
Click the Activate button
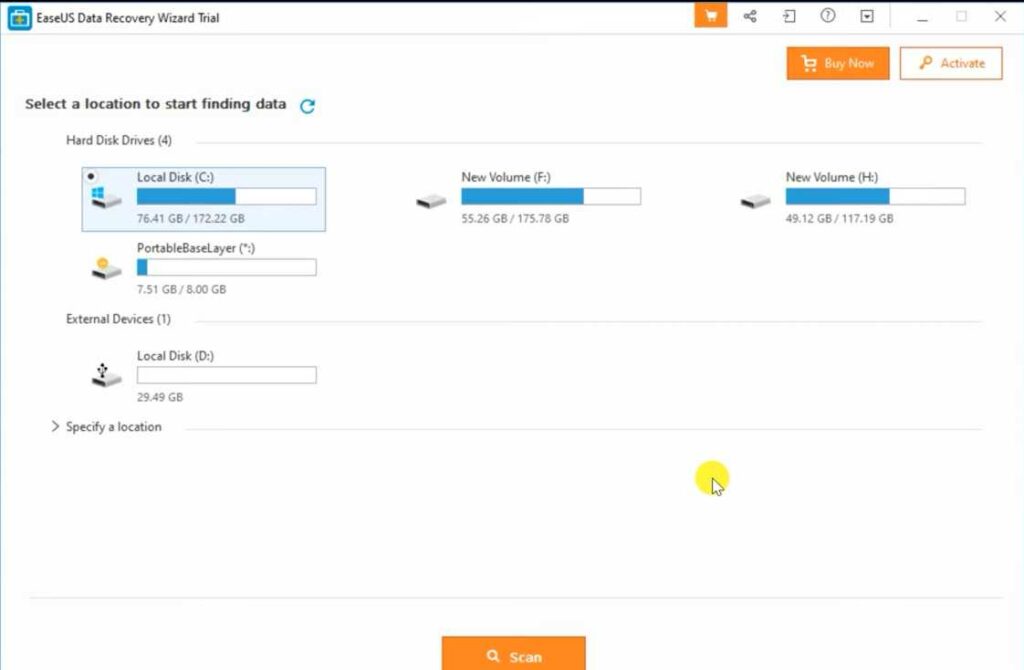[951, 63]
